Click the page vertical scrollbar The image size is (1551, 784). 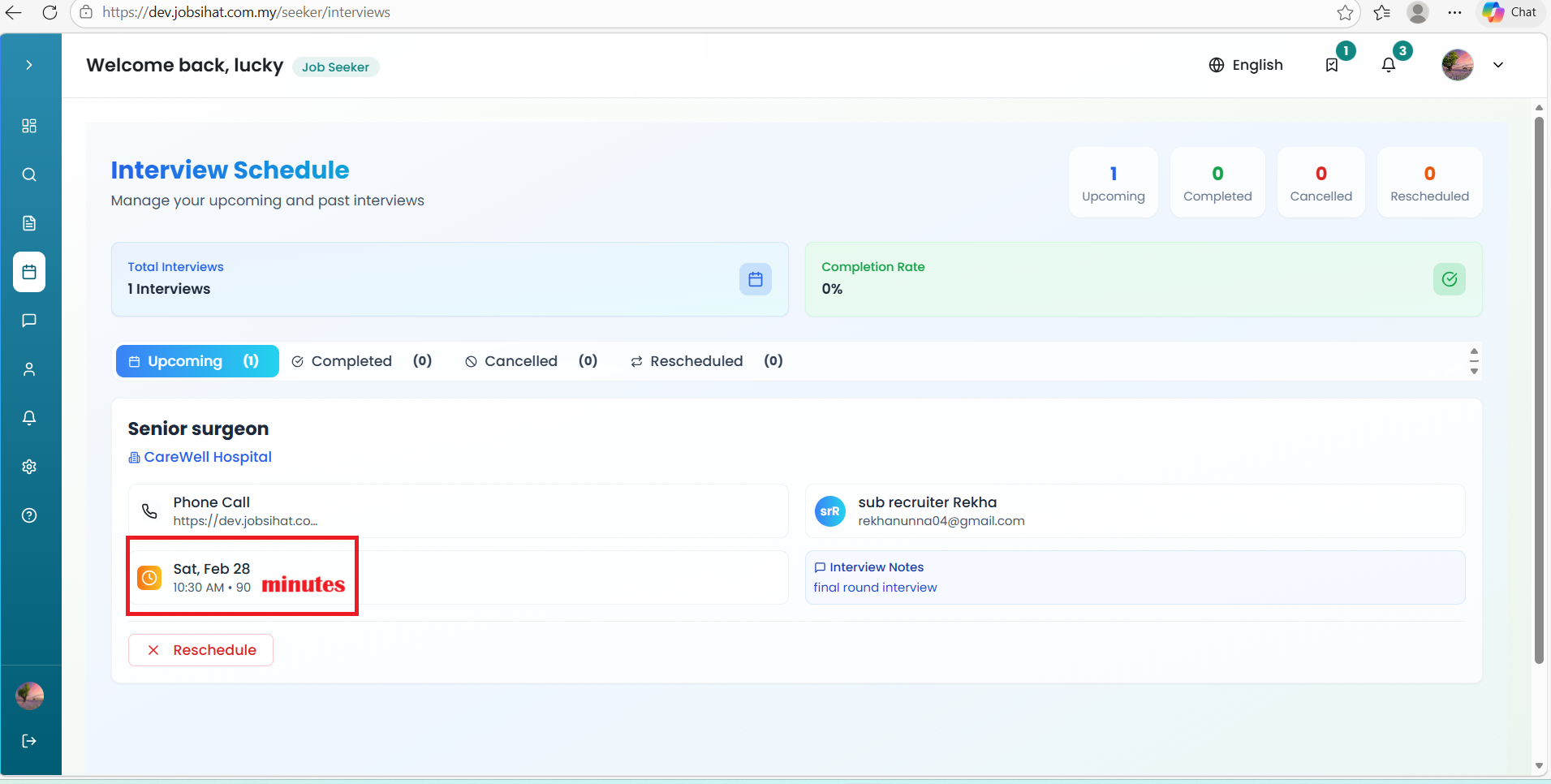1539,390
